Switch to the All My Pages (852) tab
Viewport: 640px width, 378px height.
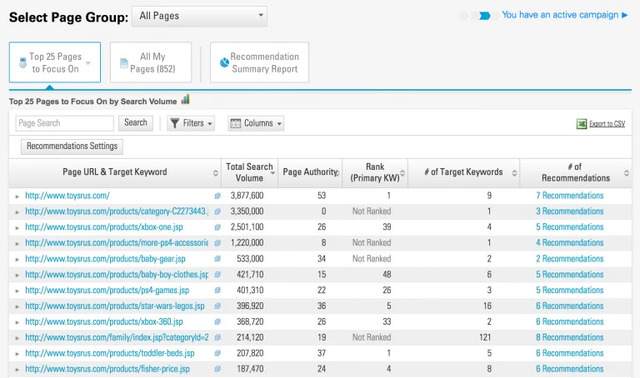[x=151, y=62]
